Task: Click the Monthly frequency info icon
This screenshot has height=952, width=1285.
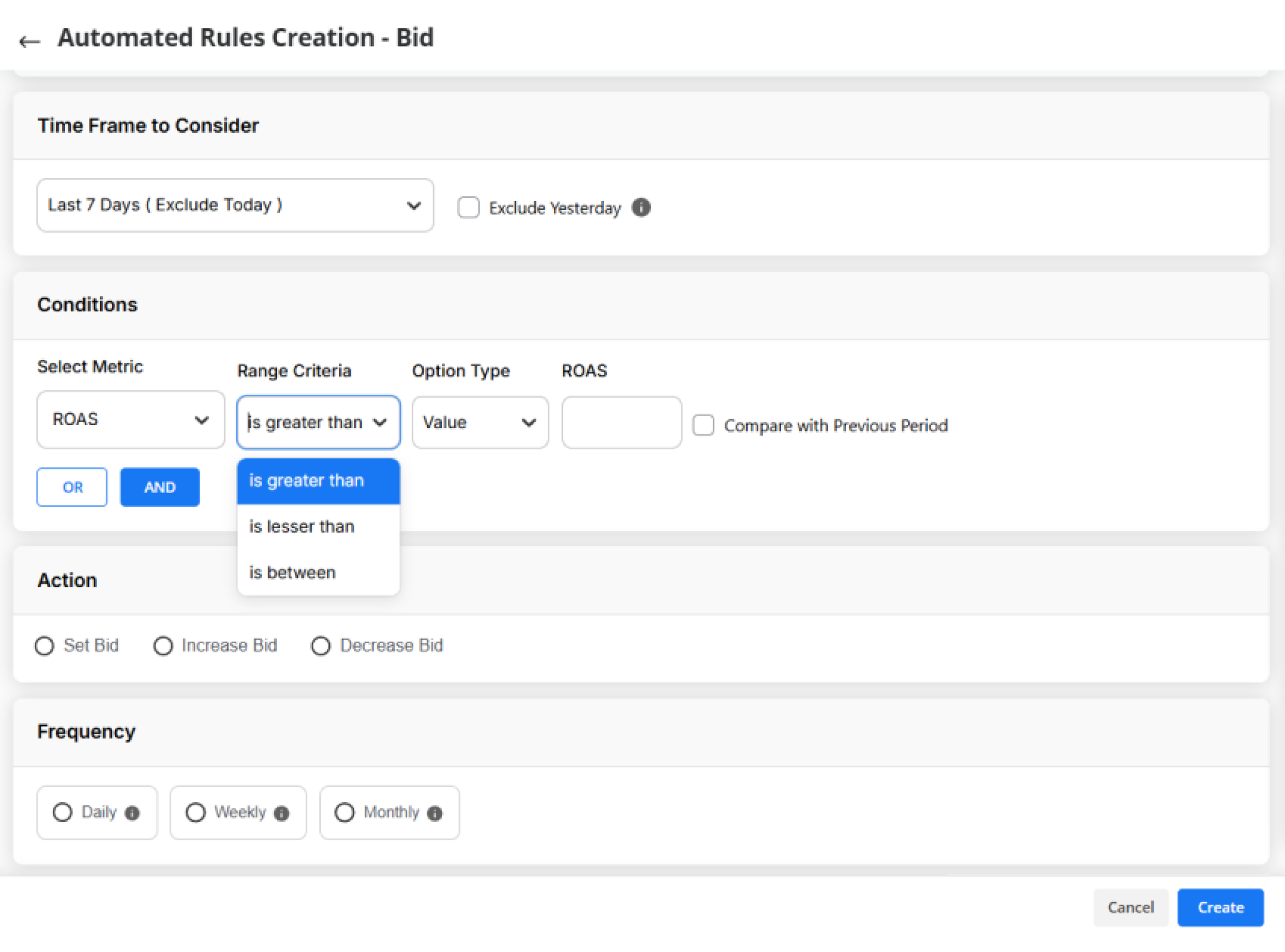Action: [435, 812]
